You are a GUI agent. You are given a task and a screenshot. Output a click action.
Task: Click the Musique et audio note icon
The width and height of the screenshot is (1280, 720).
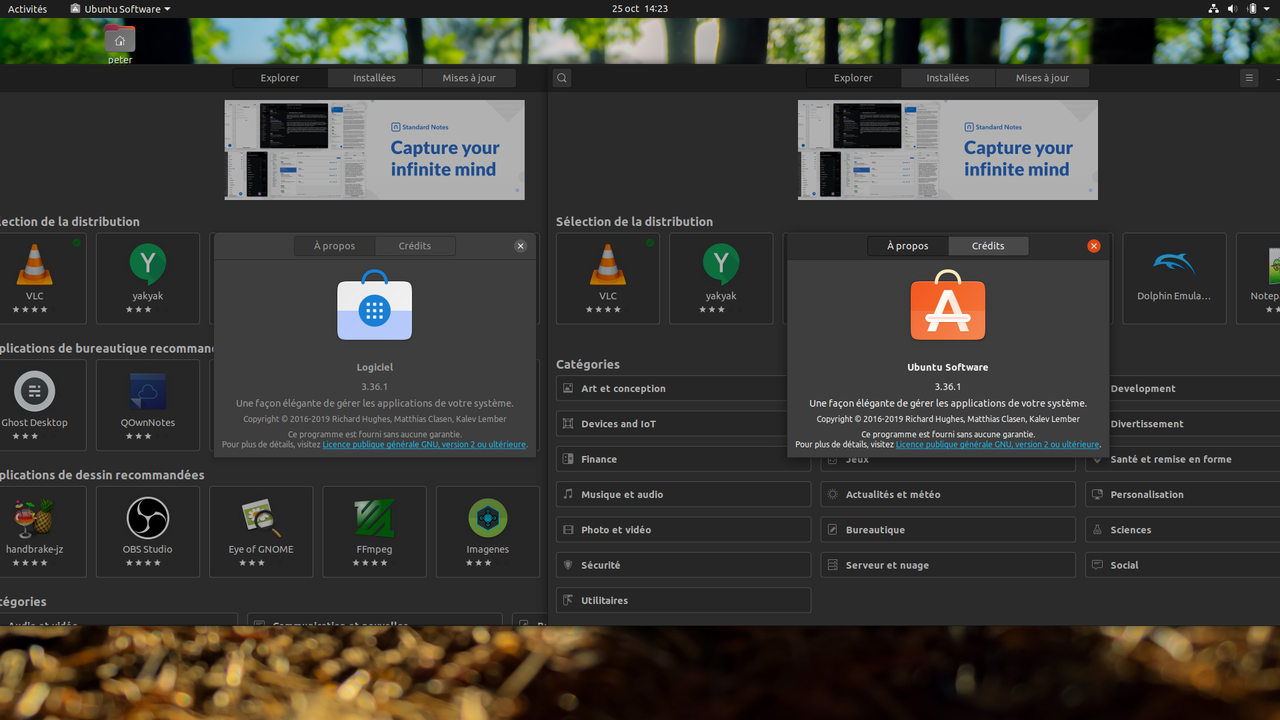click(569, 494)
